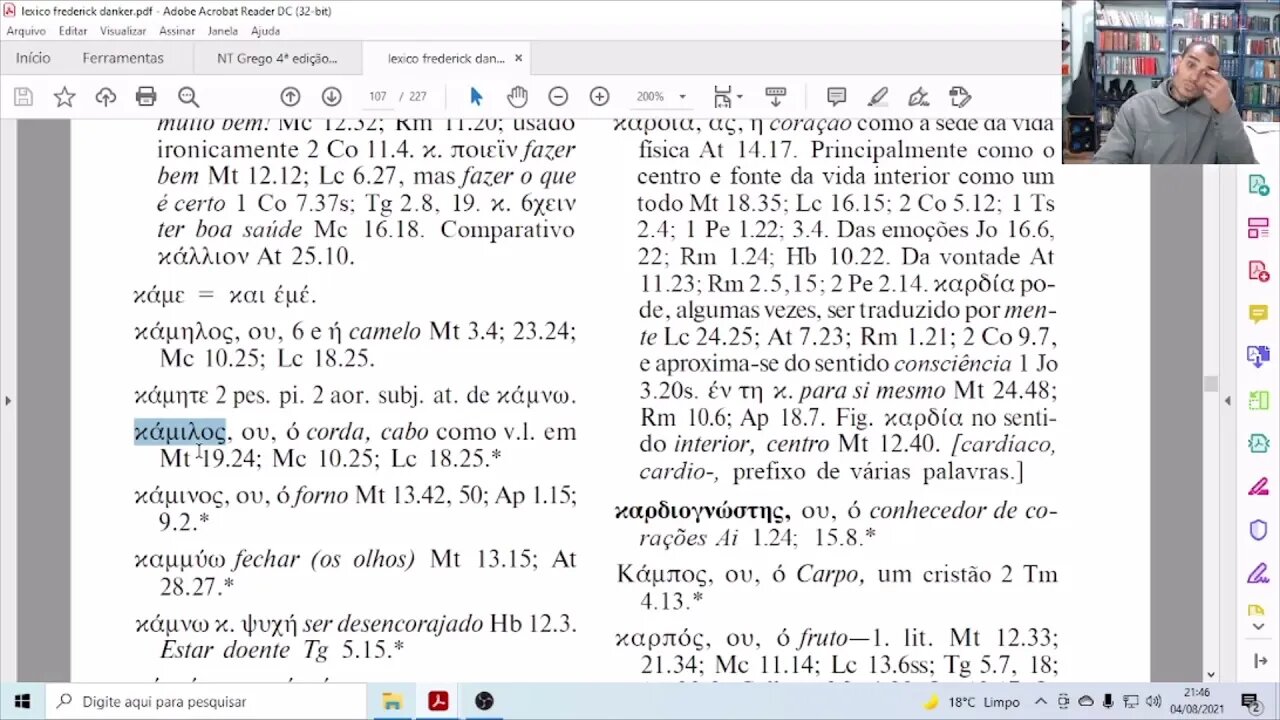
Task: Collapse right tools pane with arrow icon
Action: click(x=1258, y=661)
